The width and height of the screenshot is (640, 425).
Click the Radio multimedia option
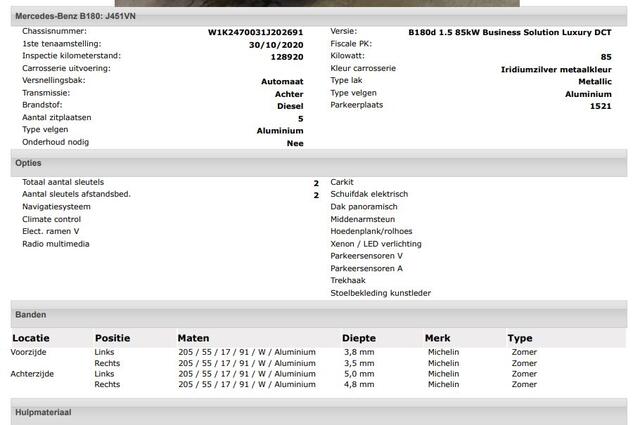click(x=56, y=244)
